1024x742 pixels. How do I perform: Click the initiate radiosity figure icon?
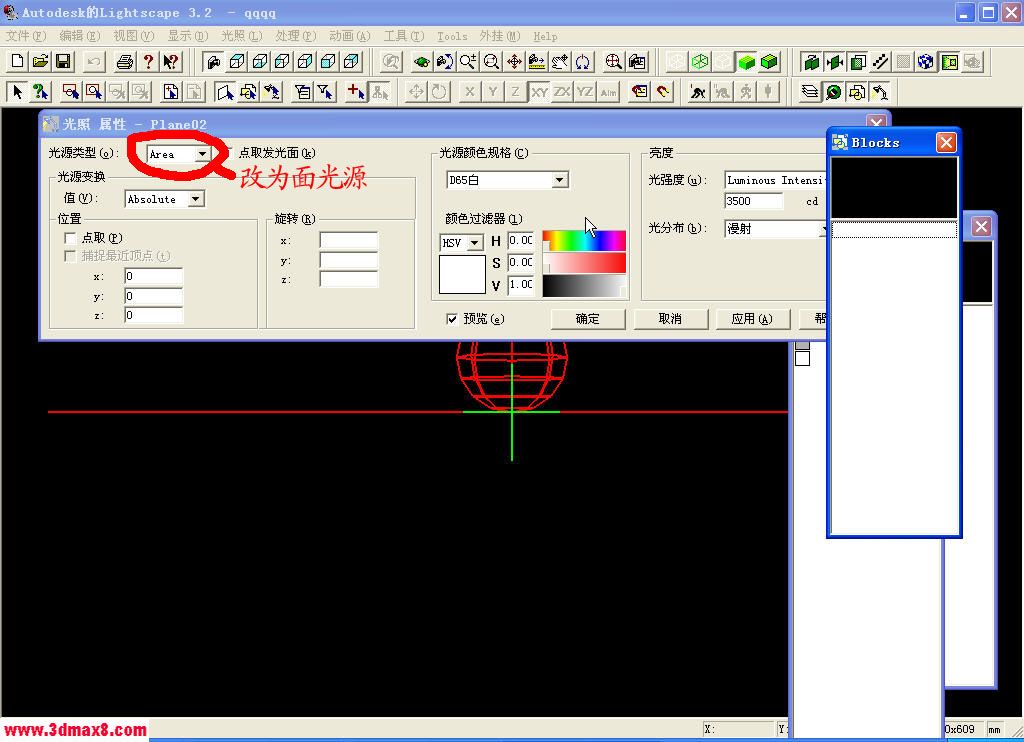point(697,92)
